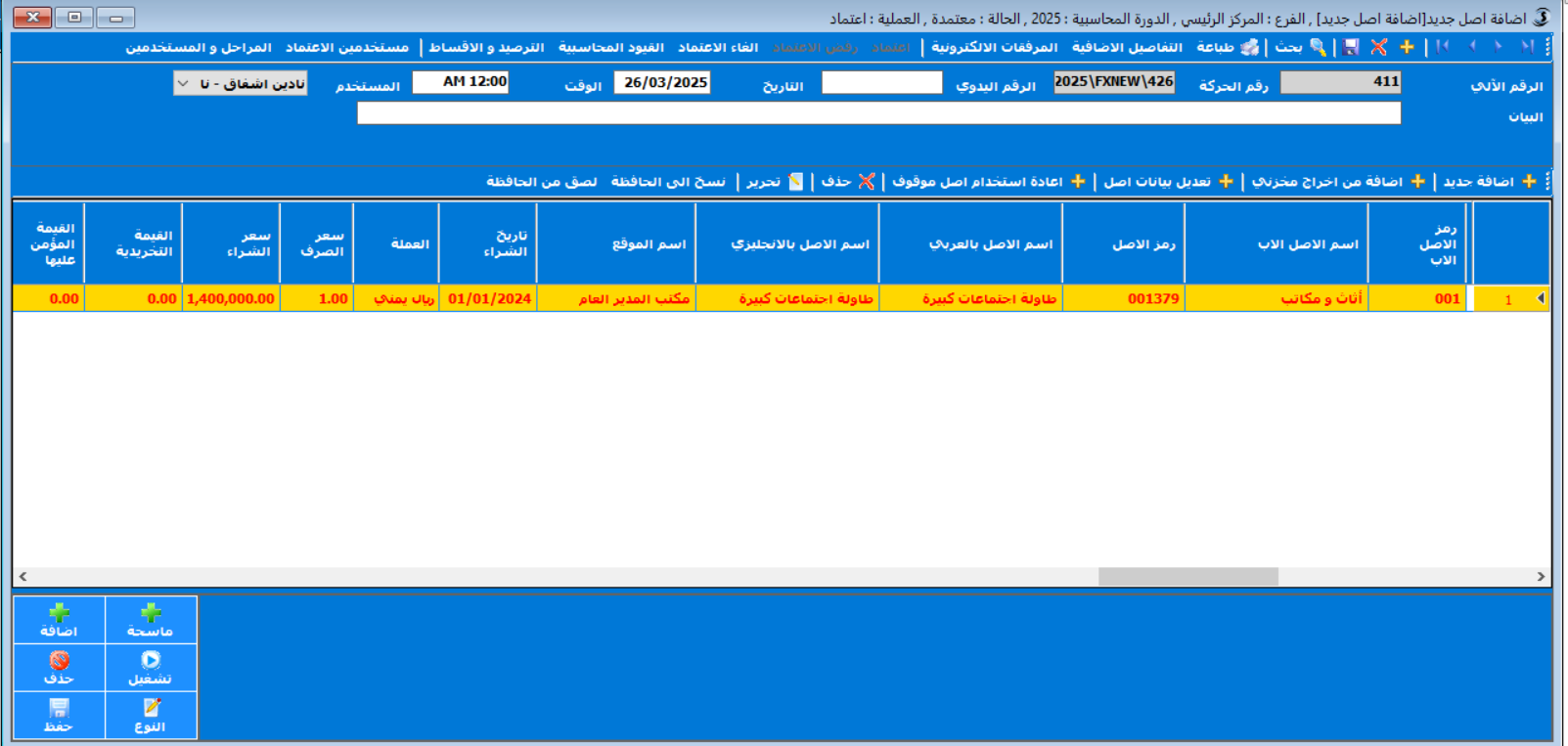The height and width of the screenshot is (746, 1568).
Task: Click the leftmost bar-arrow record navigation icon
Action: pyautogui.click(x=1443, y=46)
